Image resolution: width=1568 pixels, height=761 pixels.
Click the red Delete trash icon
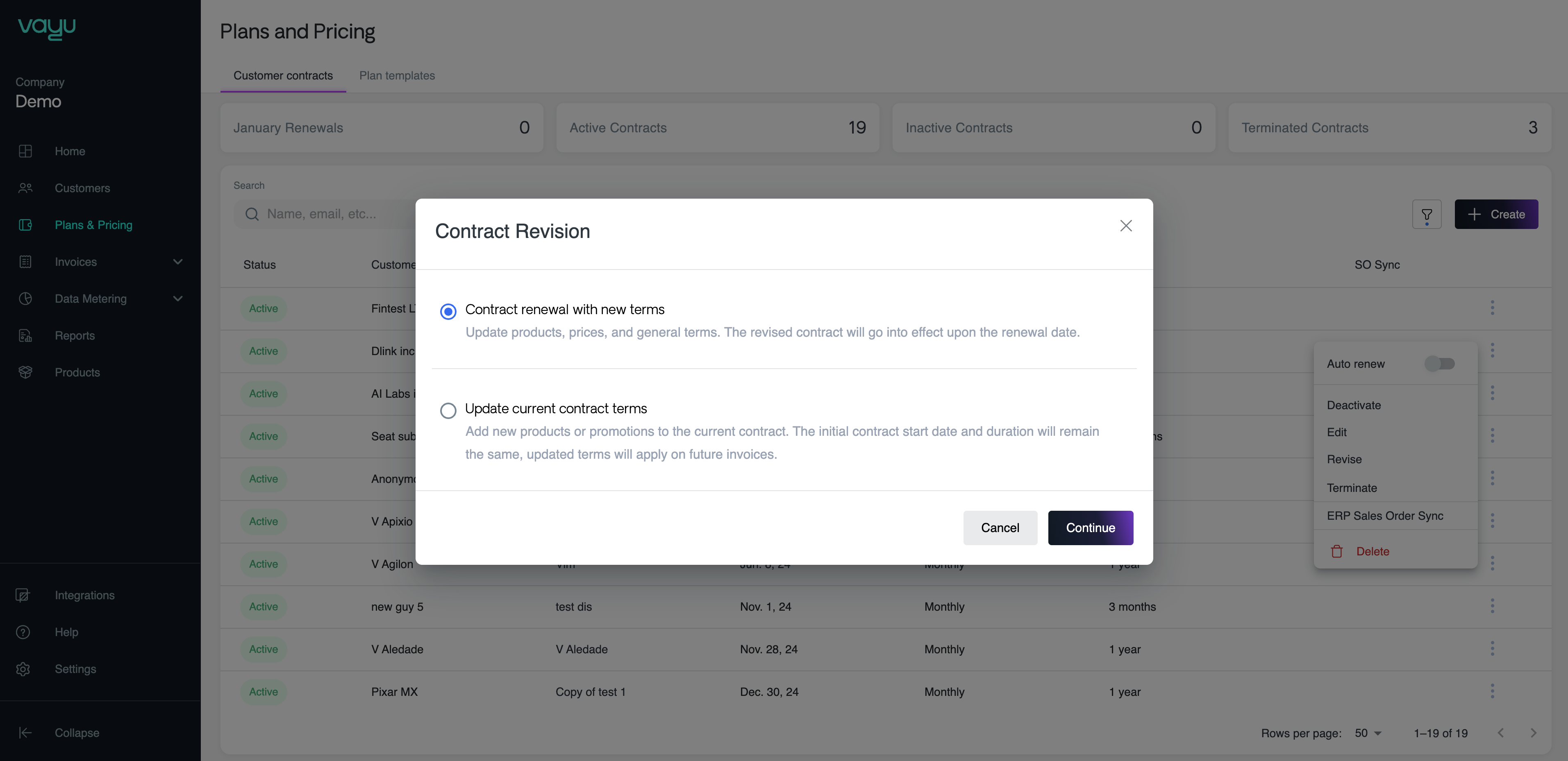1337,551
